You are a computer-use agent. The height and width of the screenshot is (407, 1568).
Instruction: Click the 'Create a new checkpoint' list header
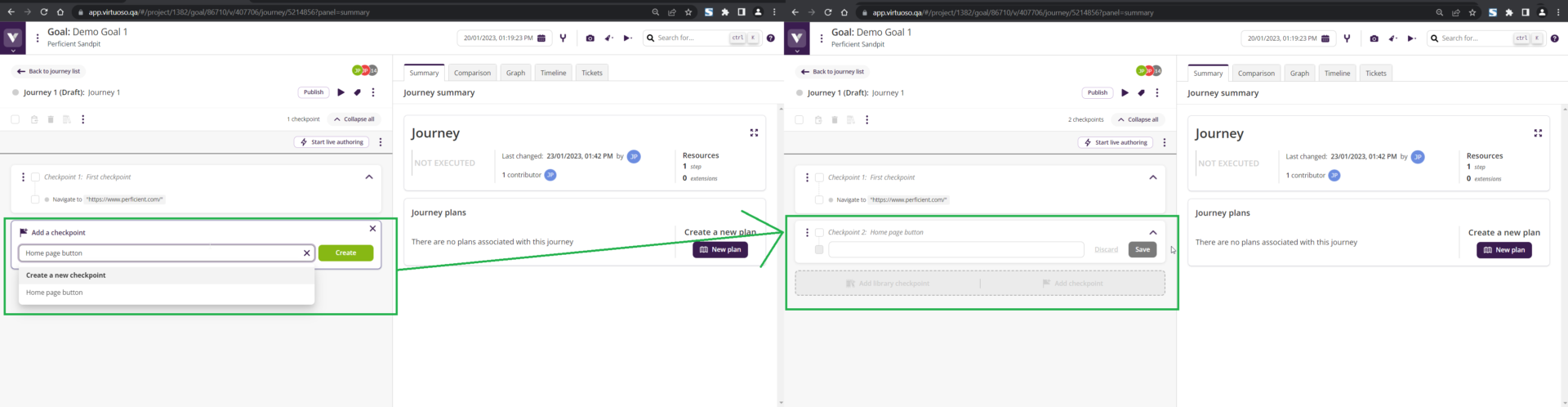click(x=66, y=275)
